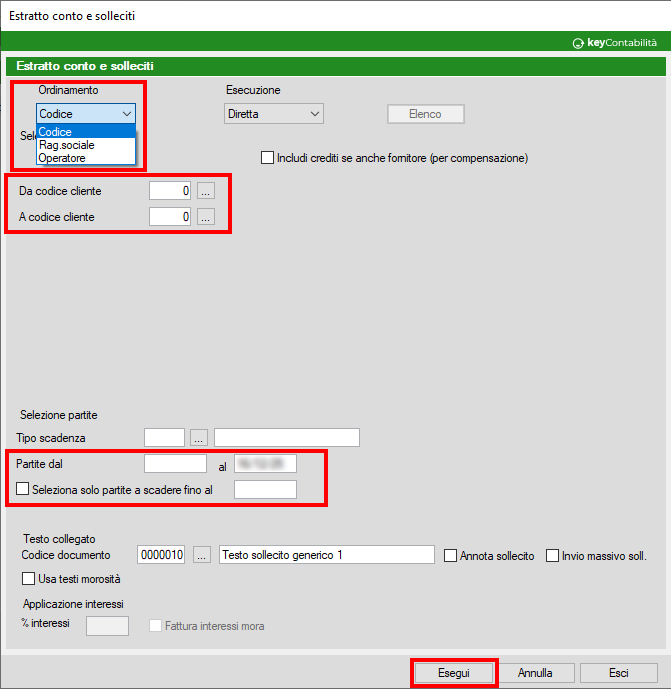Image resolution: width=671 pixels, height=689 pixels.
Task: Open lookup for A codice cliente
Action: (205, 216)
